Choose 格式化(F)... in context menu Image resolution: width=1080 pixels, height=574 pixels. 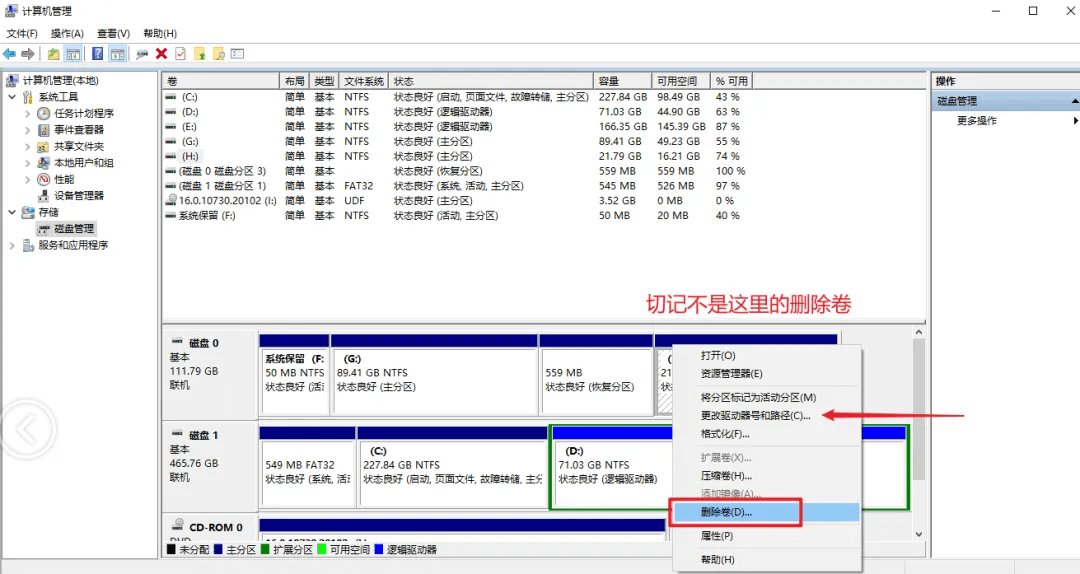click(x=766, y=434)
